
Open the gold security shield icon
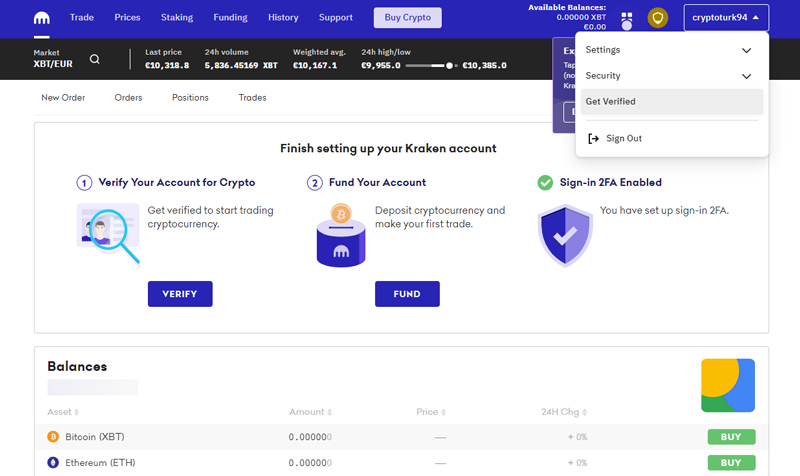pyautogui.click(x=658, y=18)
